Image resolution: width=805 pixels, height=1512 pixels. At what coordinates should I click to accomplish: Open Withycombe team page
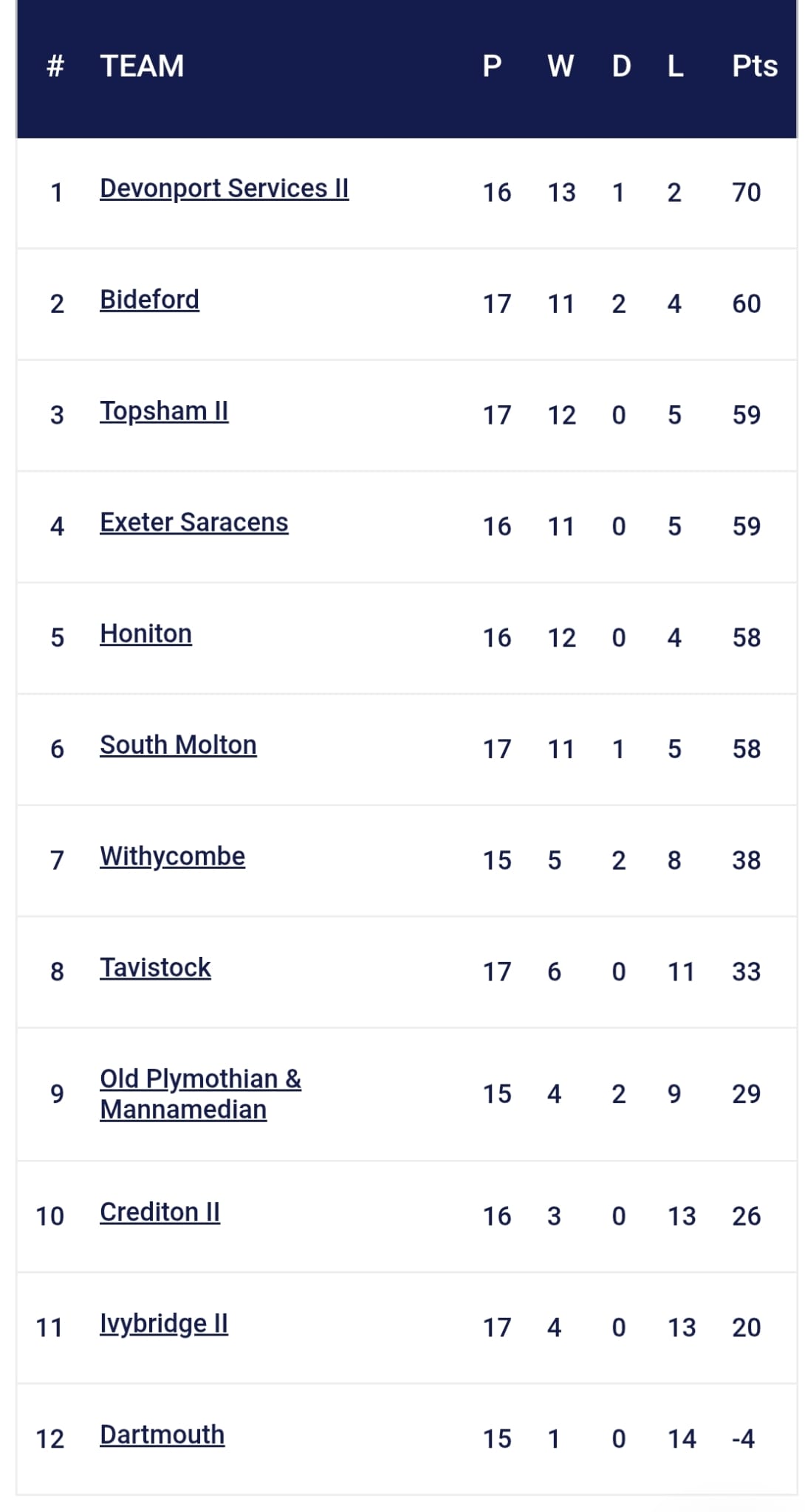172,856
